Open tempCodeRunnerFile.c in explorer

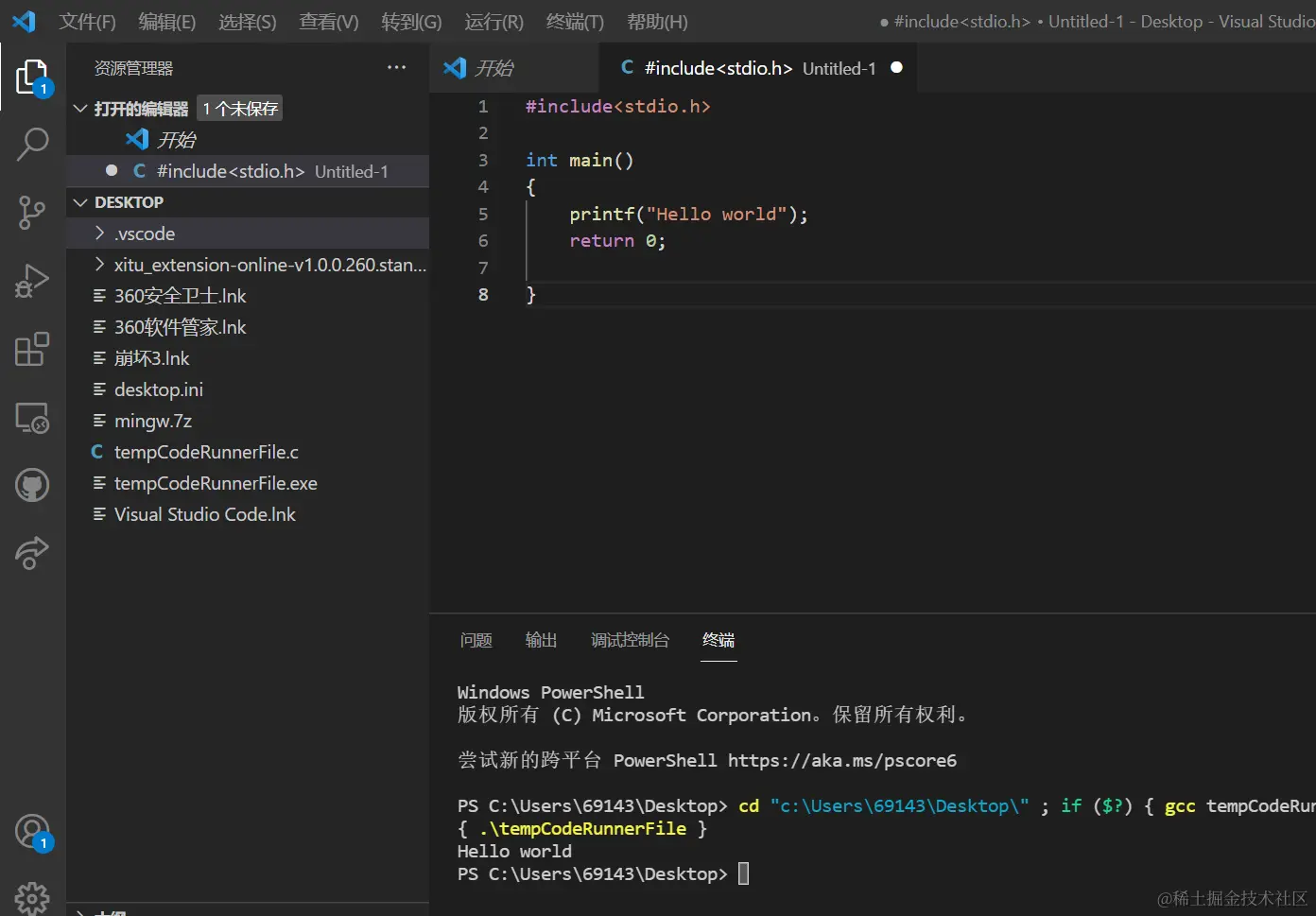(x=206, y=452)
